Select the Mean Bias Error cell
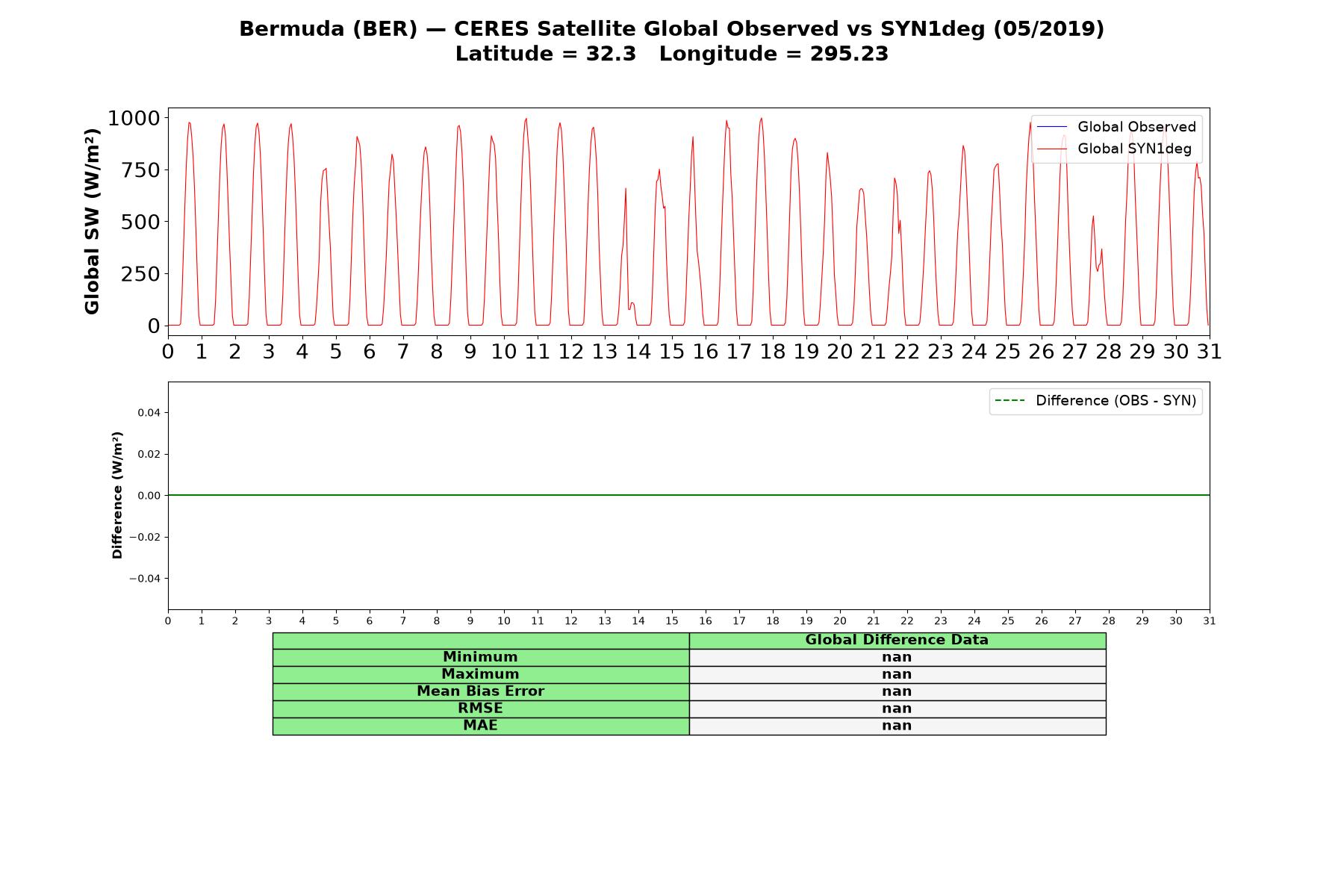This screenshot has height=896, width=1344. click(480, 691)
